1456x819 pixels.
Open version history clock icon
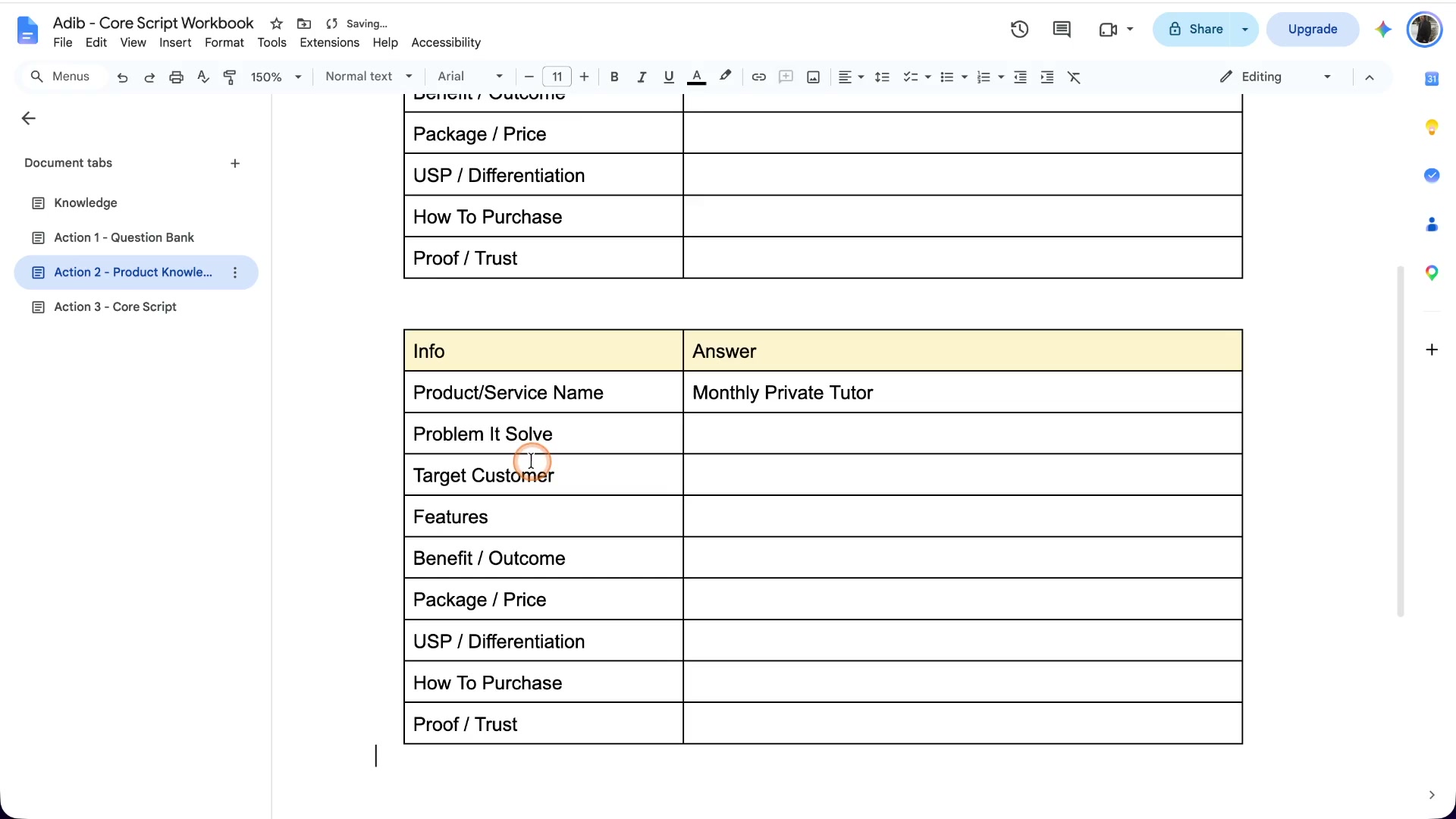coord(1019,29)
